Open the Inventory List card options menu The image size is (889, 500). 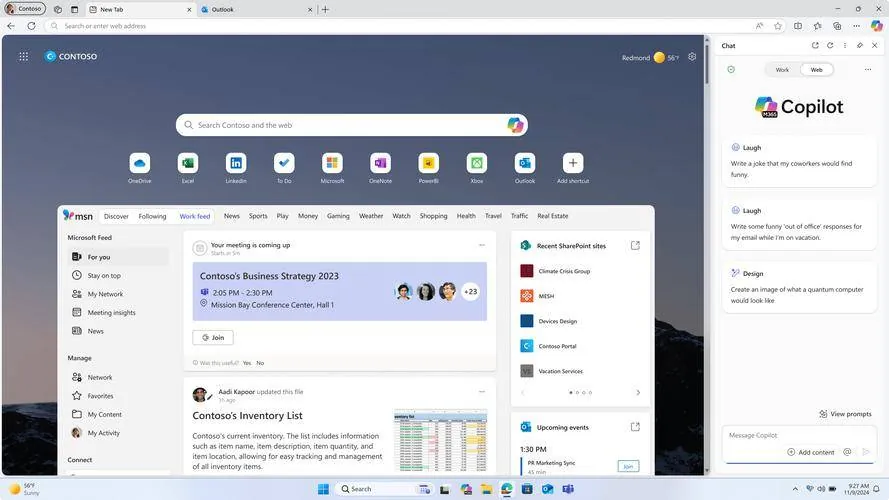click(482, 391)
